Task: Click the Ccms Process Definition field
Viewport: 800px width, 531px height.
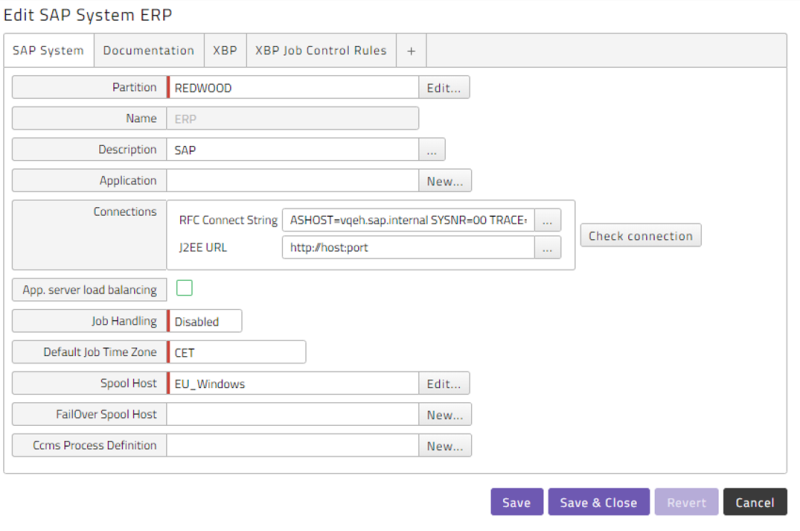Action: tap(293, 445)
